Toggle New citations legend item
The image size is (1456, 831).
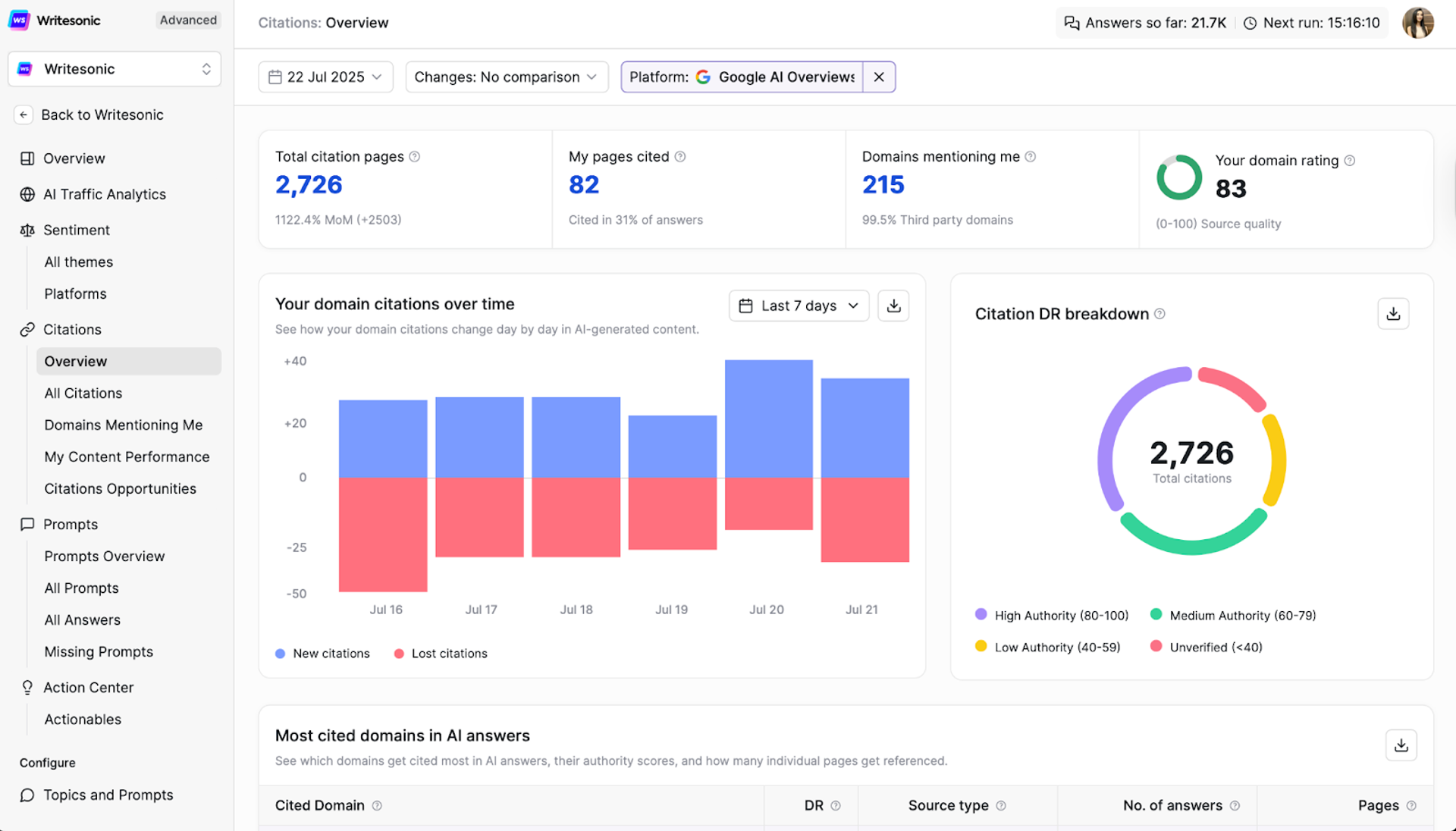(x=322, y=654)
